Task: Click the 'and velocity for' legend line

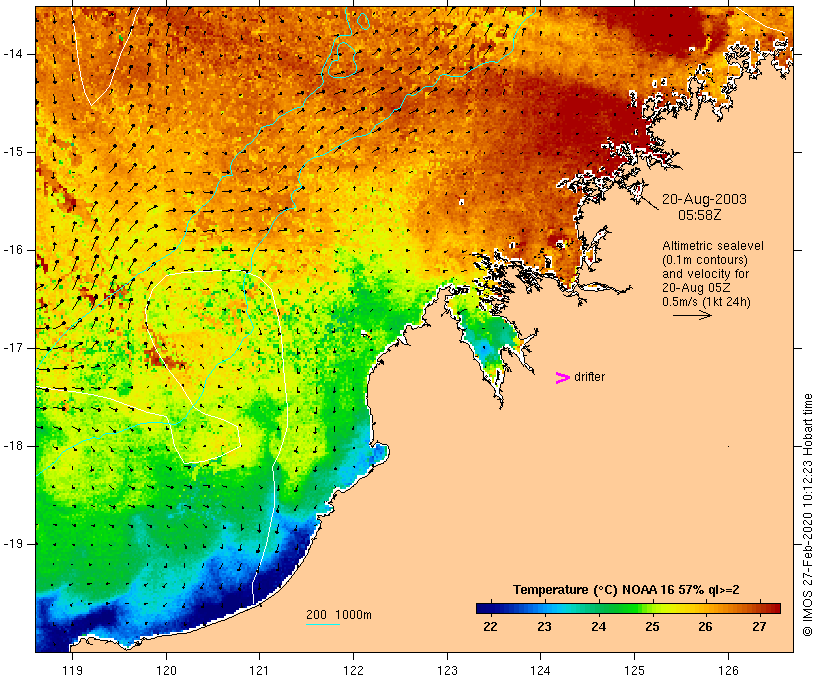Action: pos(705,274)
